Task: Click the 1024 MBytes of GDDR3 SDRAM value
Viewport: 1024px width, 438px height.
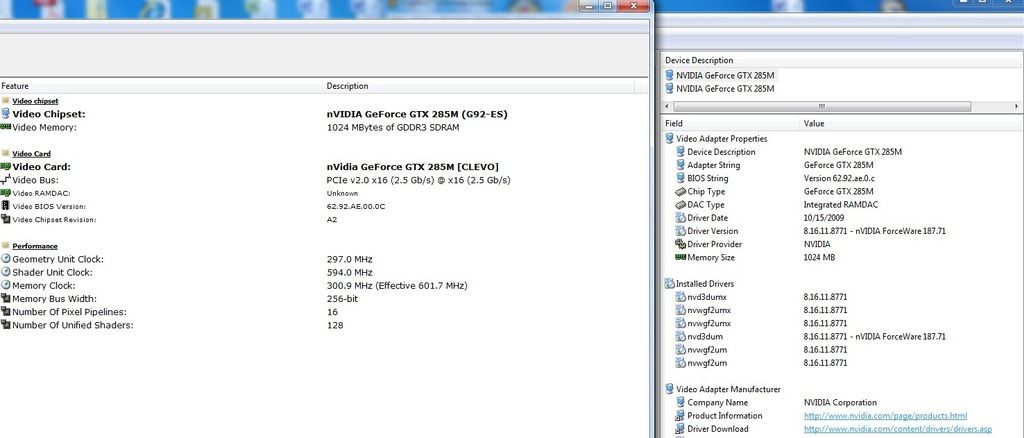Action: 392,127
